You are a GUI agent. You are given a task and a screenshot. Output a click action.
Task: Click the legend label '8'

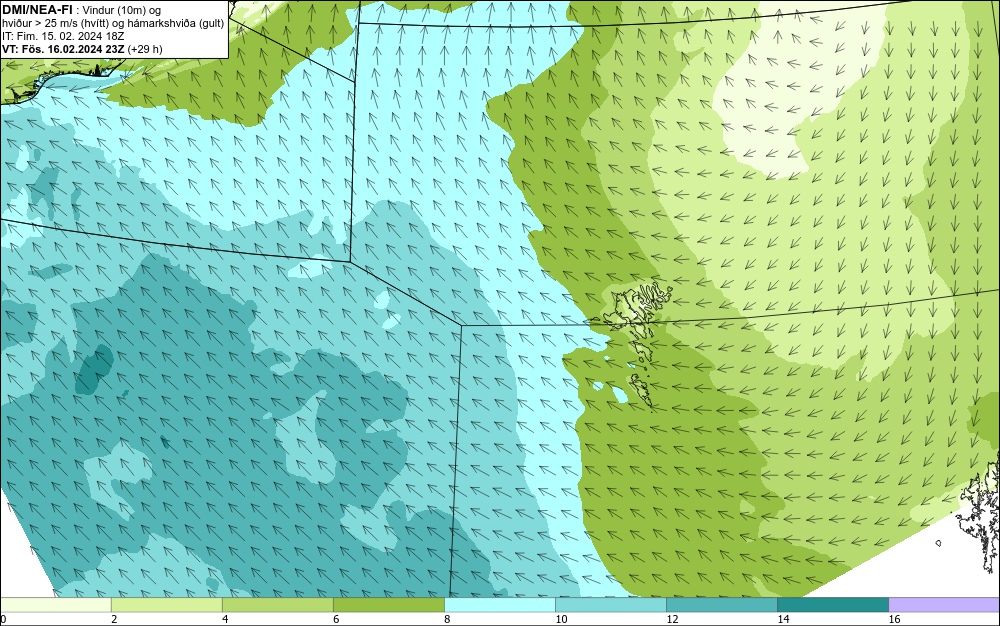point(447,619)
